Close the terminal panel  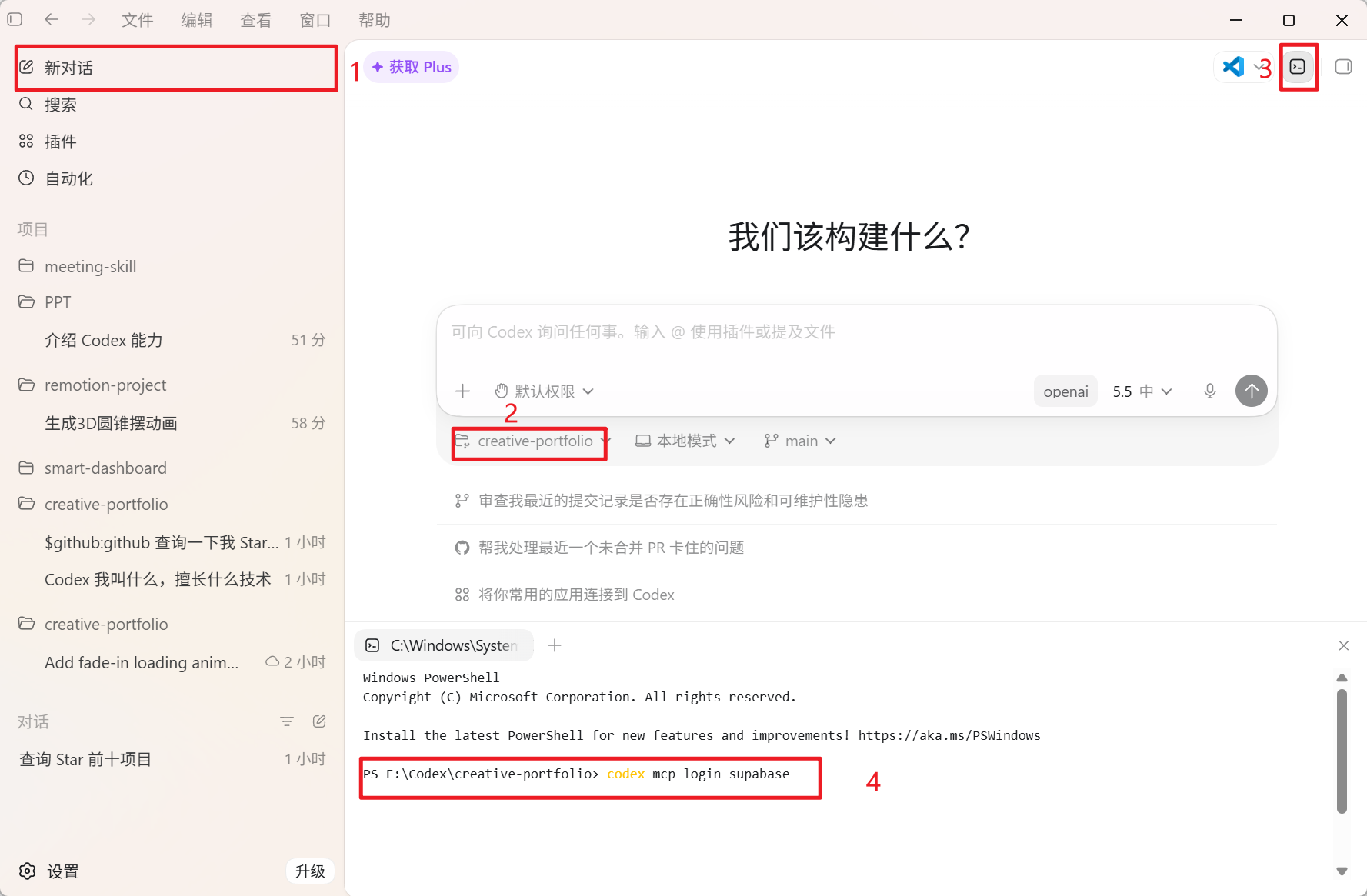tap(1344, 645)
